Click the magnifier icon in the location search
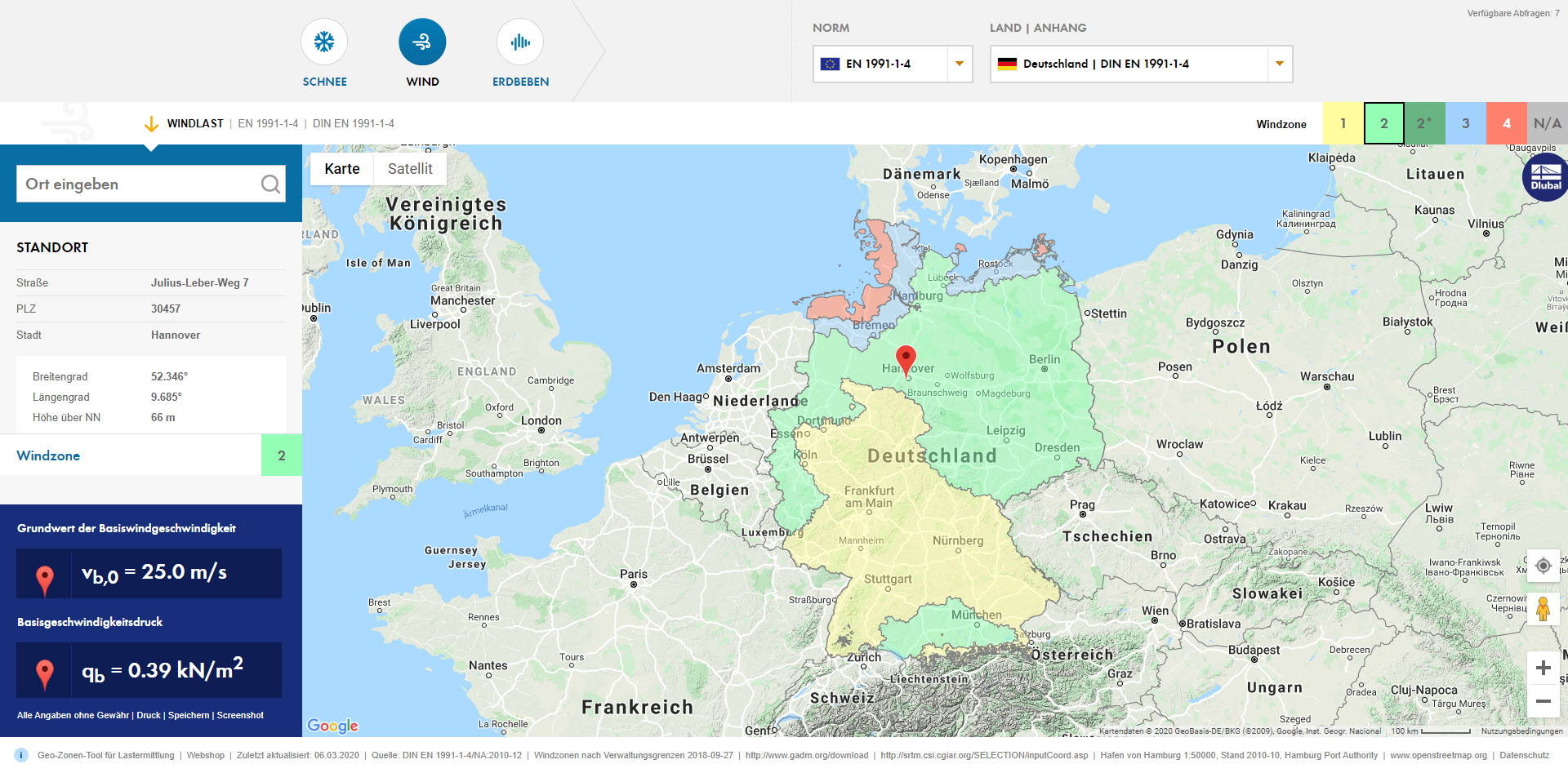Image resolution: width=1568 pixels, height=773 pixels. tap(270, 184)
